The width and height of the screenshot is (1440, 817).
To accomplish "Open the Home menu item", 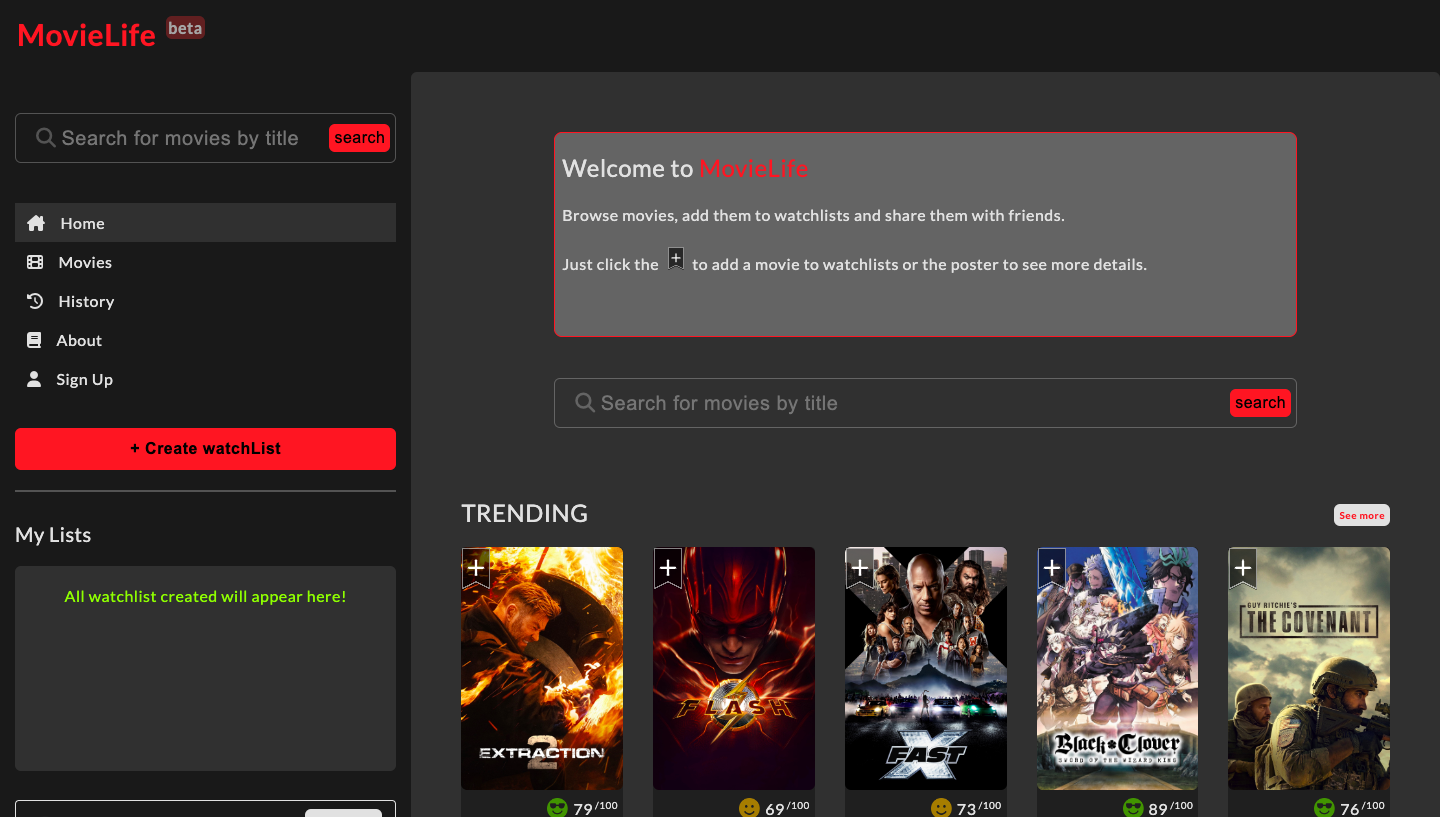I will pyautogui.click(x=205, y=223).
